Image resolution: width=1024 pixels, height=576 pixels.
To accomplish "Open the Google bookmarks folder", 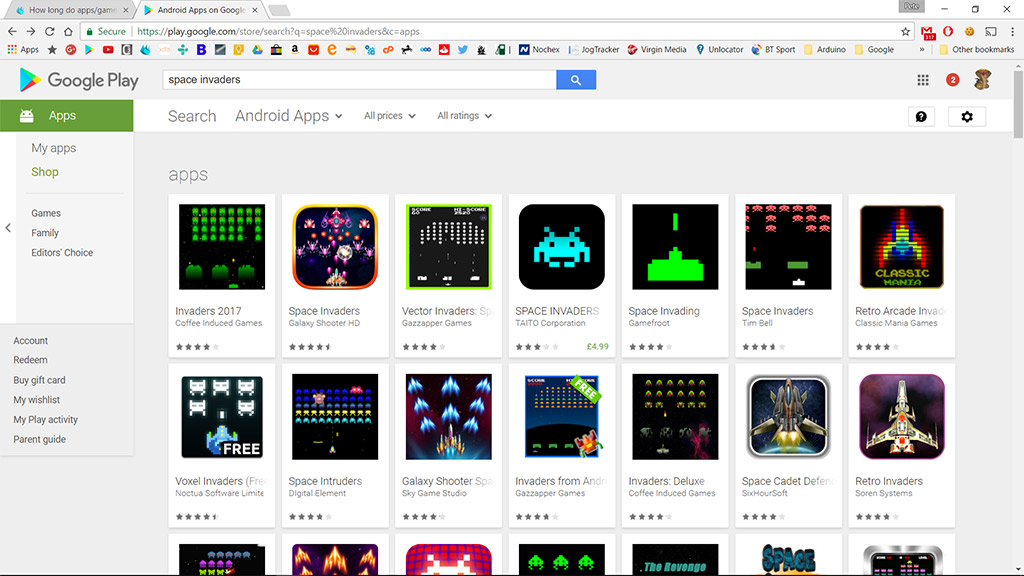I will [x=874, y=50].
